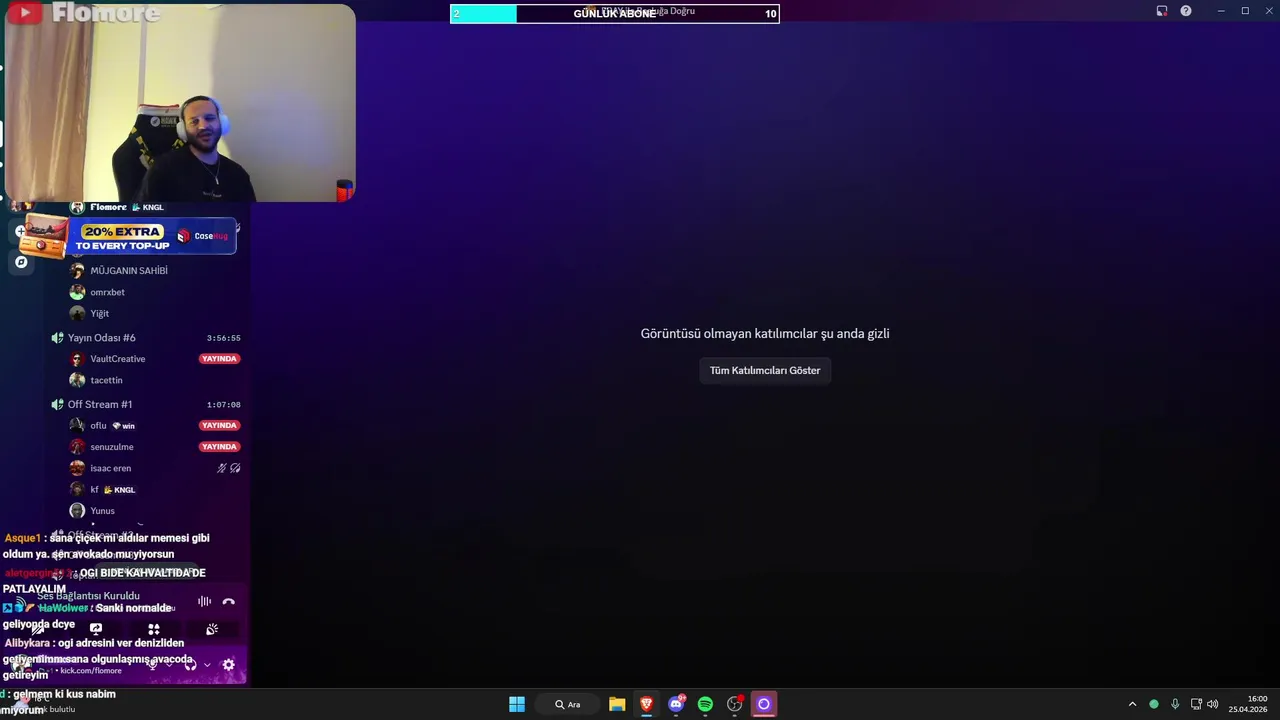Click the Ara search box on the taskbar
This screenshot has width=1280, height=720.
click(568, 704)
